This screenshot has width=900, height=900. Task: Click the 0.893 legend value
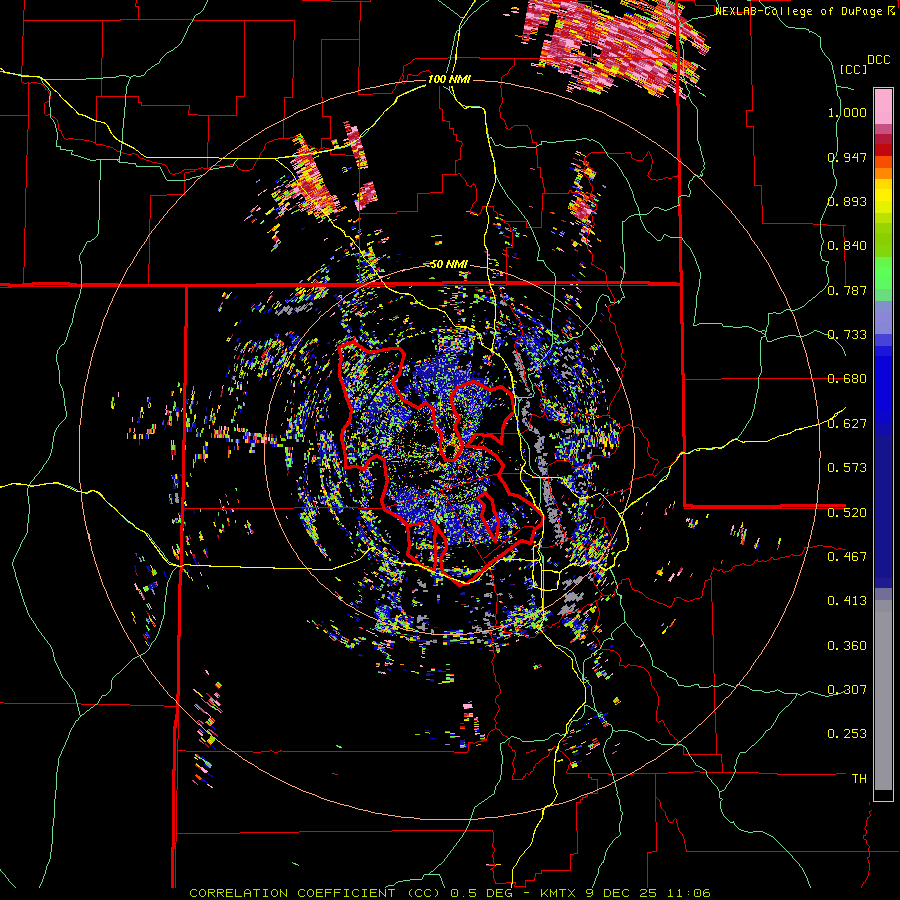(x=847, y=201)
